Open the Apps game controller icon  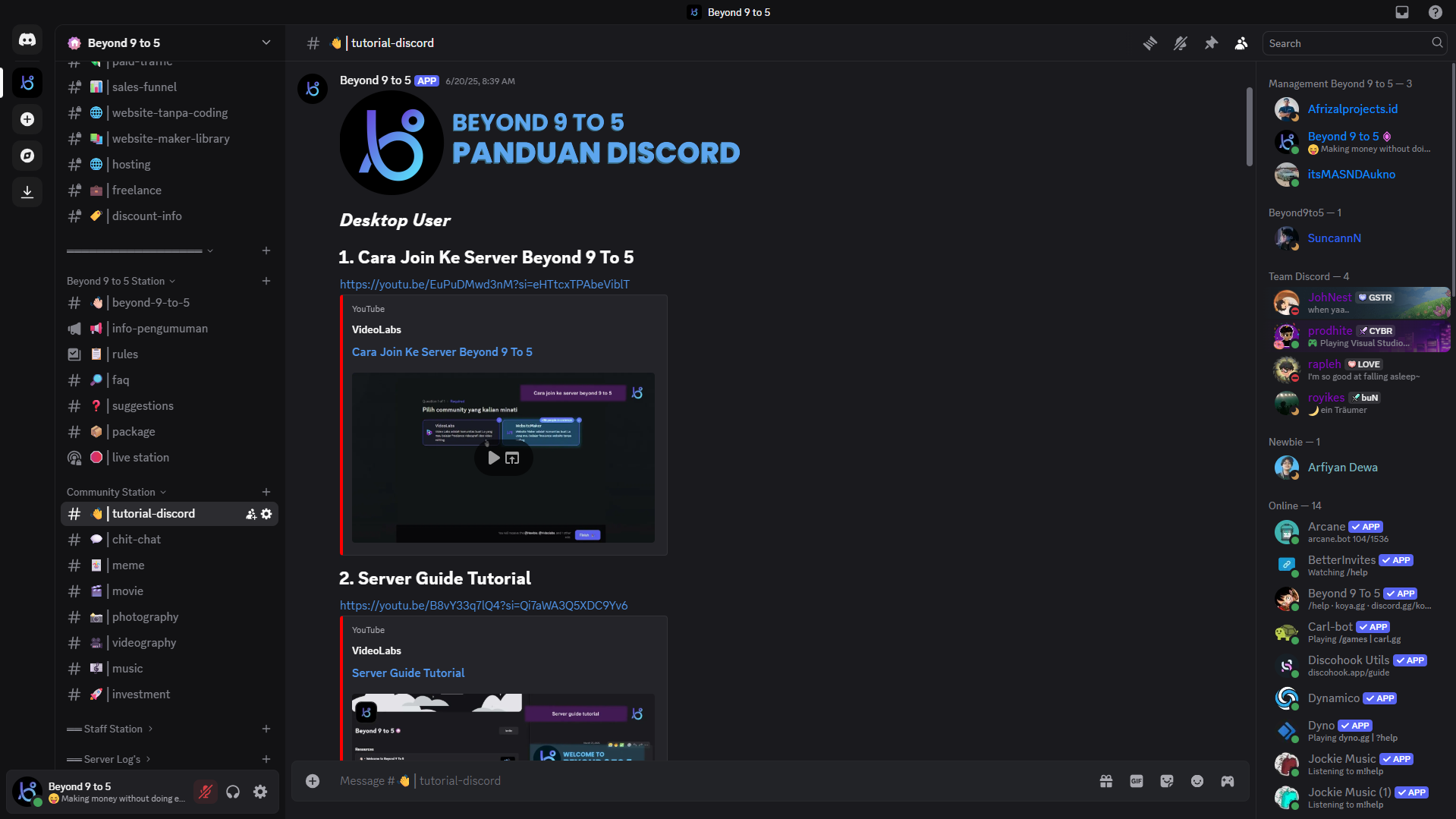(x=1228, y=781)
